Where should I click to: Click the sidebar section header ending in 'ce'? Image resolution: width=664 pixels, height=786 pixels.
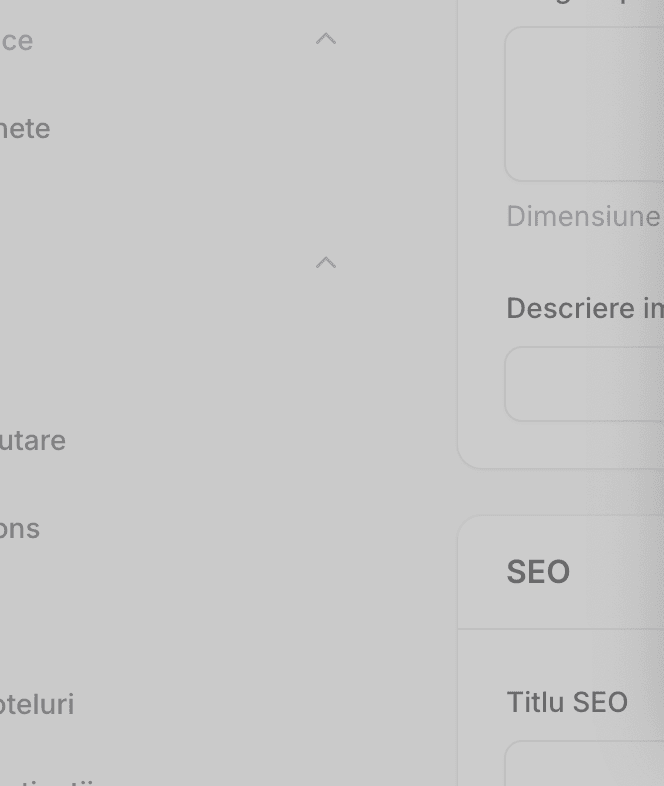16,41
